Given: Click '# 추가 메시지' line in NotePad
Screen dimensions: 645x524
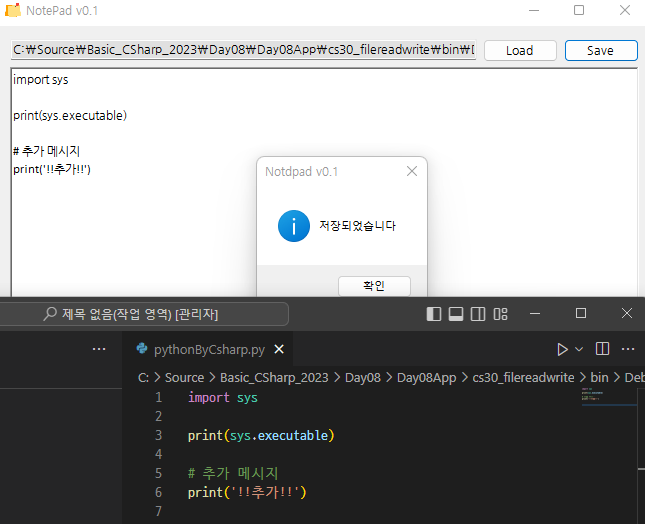Looking at the screenshot, I should pyautogui.click(x=46, y=151).
